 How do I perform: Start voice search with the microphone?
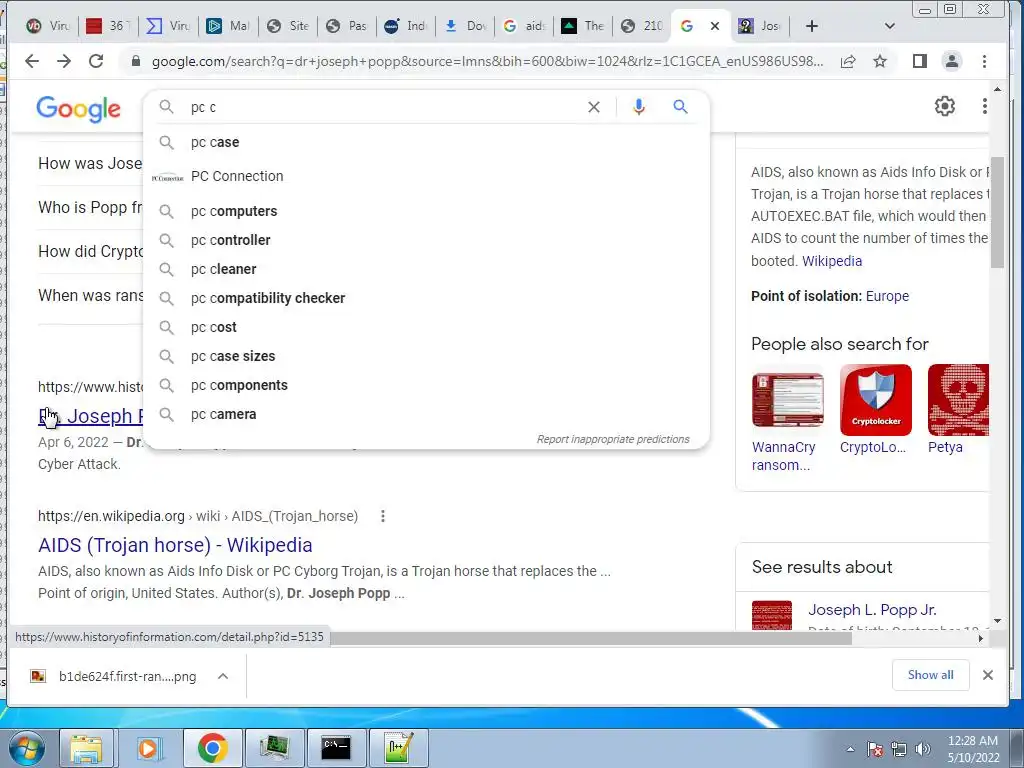pos(639,107)
